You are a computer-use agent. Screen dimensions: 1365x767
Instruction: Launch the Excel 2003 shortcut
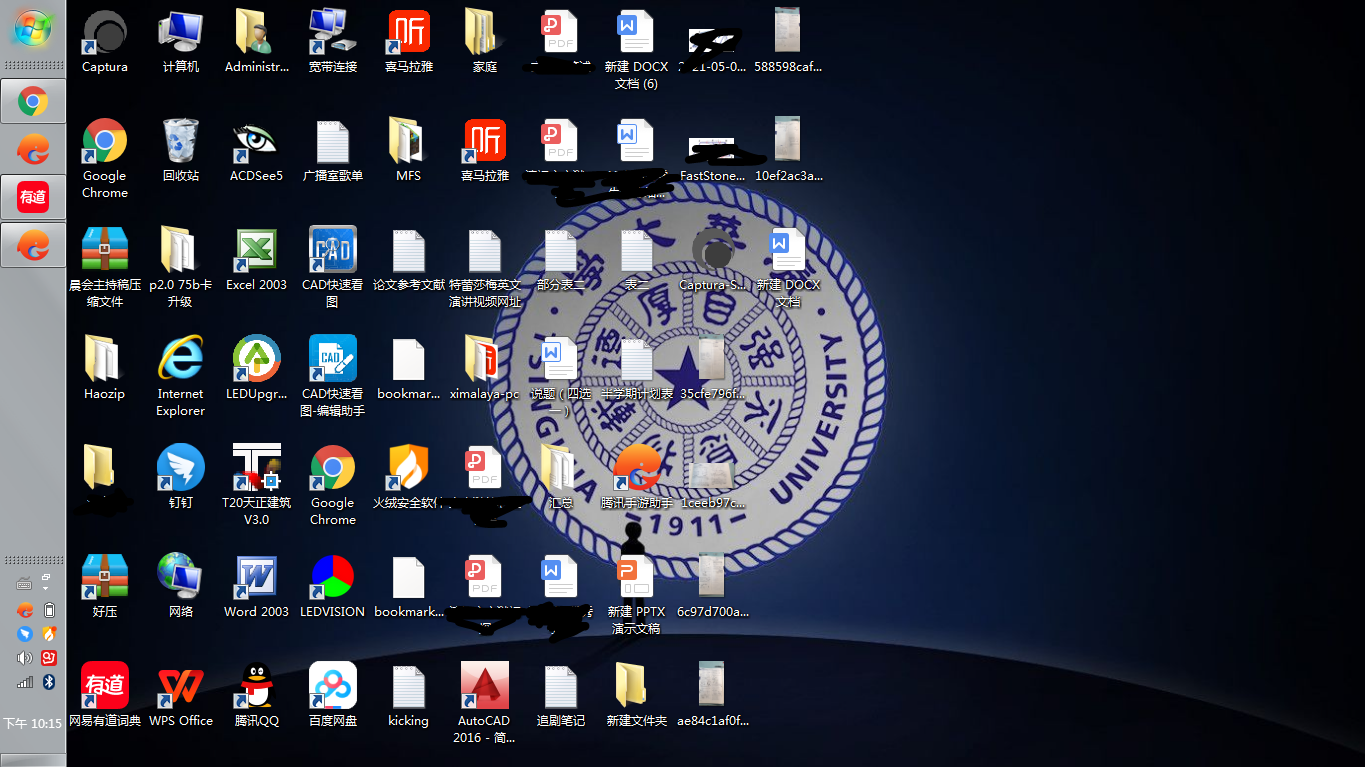[x=257, y=260]
